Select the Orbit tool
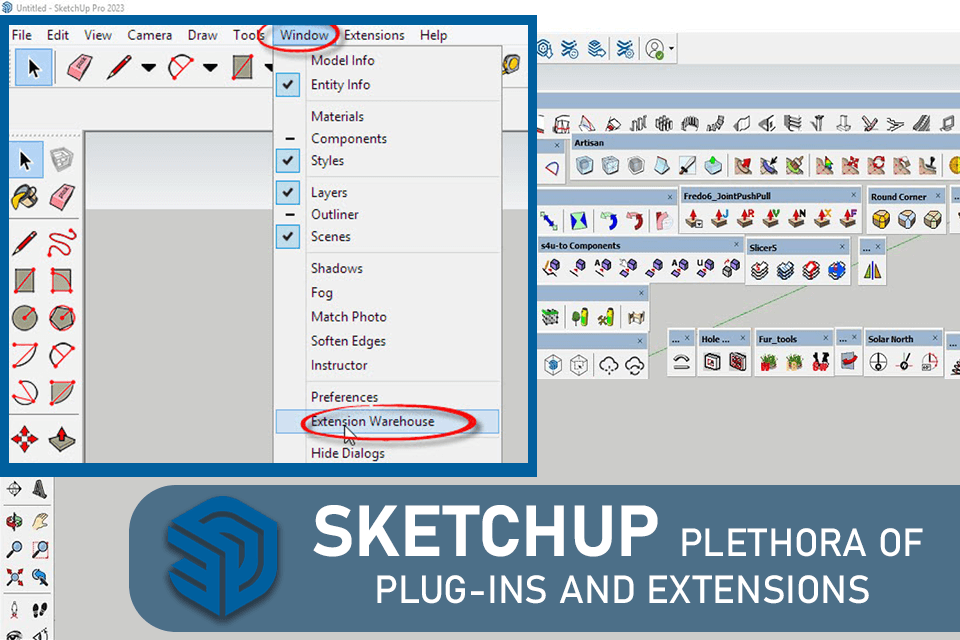The height and width of the screenshot is (640, 960). coord(14,522)
